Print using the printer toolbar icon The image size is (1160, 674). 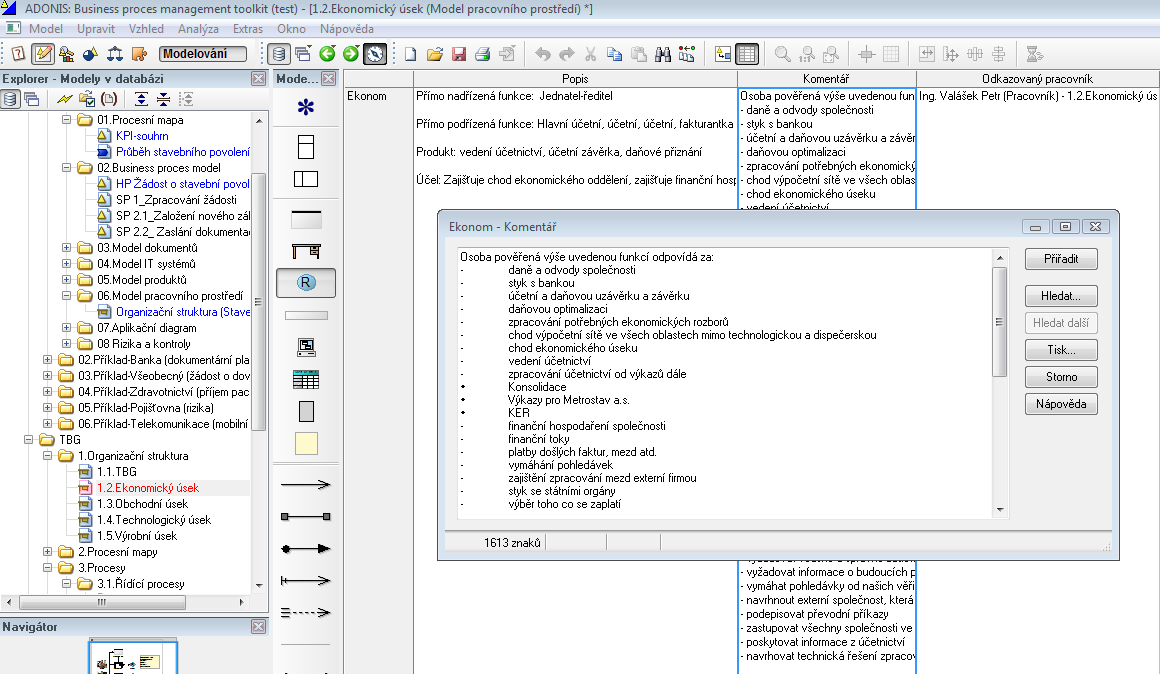[x=482, y=54]
